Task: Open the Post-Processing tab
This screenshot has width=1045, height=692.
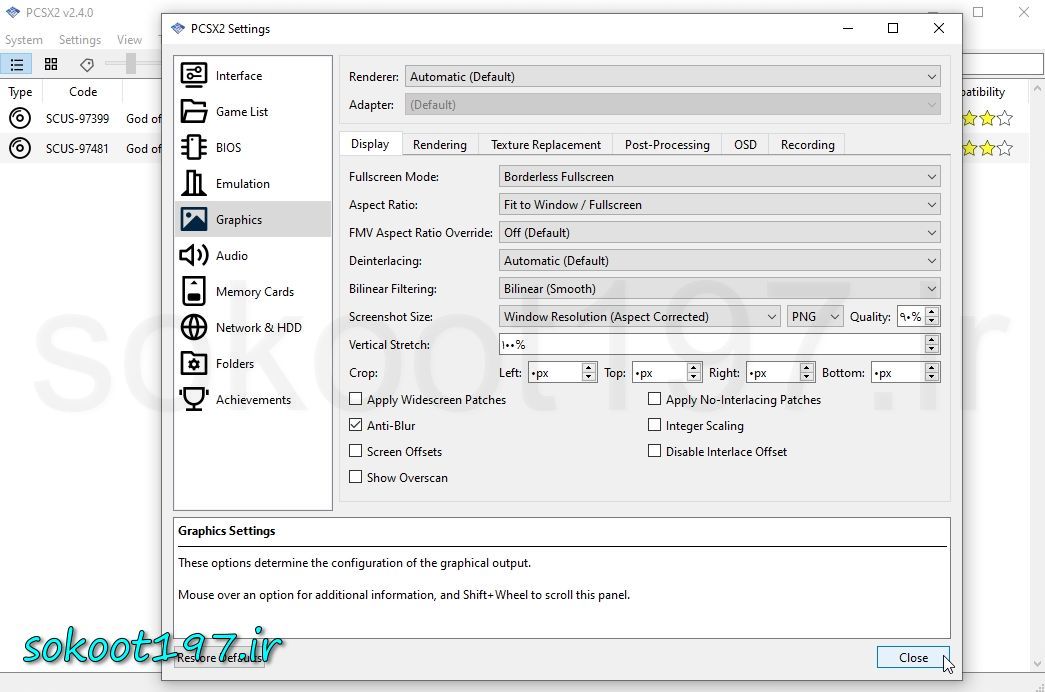Action: [x=667, y=145]
